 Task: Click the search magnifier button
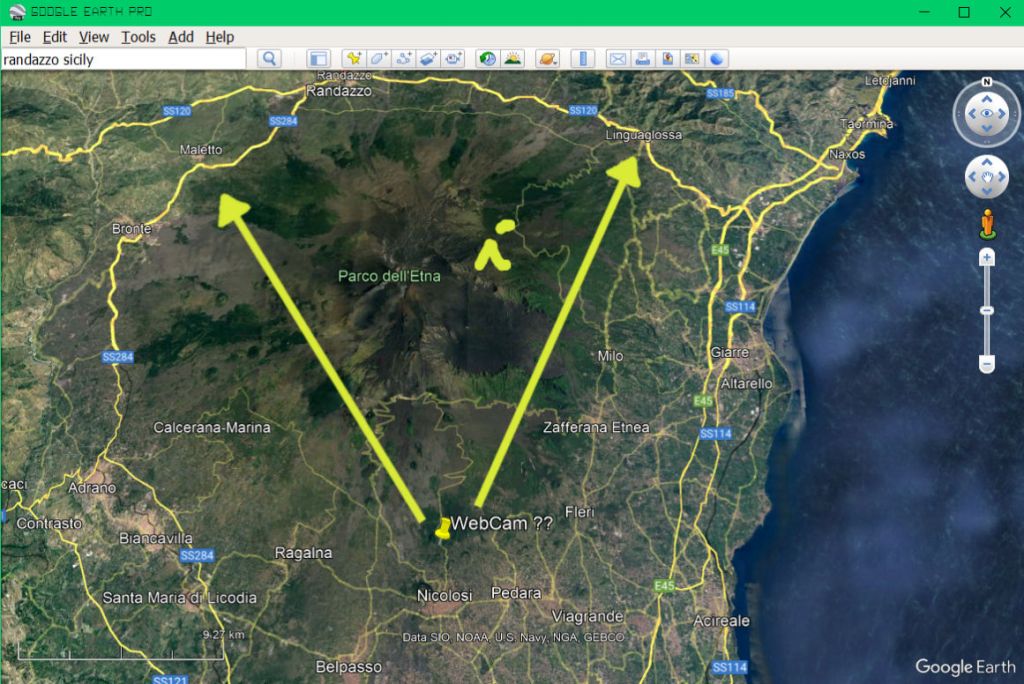coord(269,59)
